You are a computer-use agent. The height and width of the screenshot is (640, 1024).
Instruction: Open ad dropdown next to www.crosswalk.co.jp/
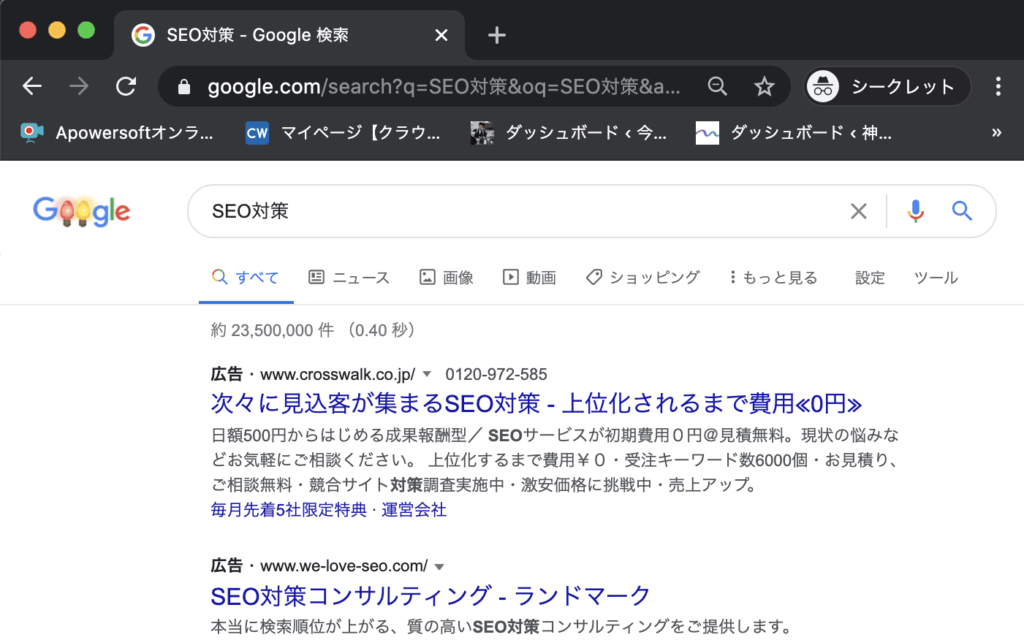pyautogui.click(x=426, y=374)
